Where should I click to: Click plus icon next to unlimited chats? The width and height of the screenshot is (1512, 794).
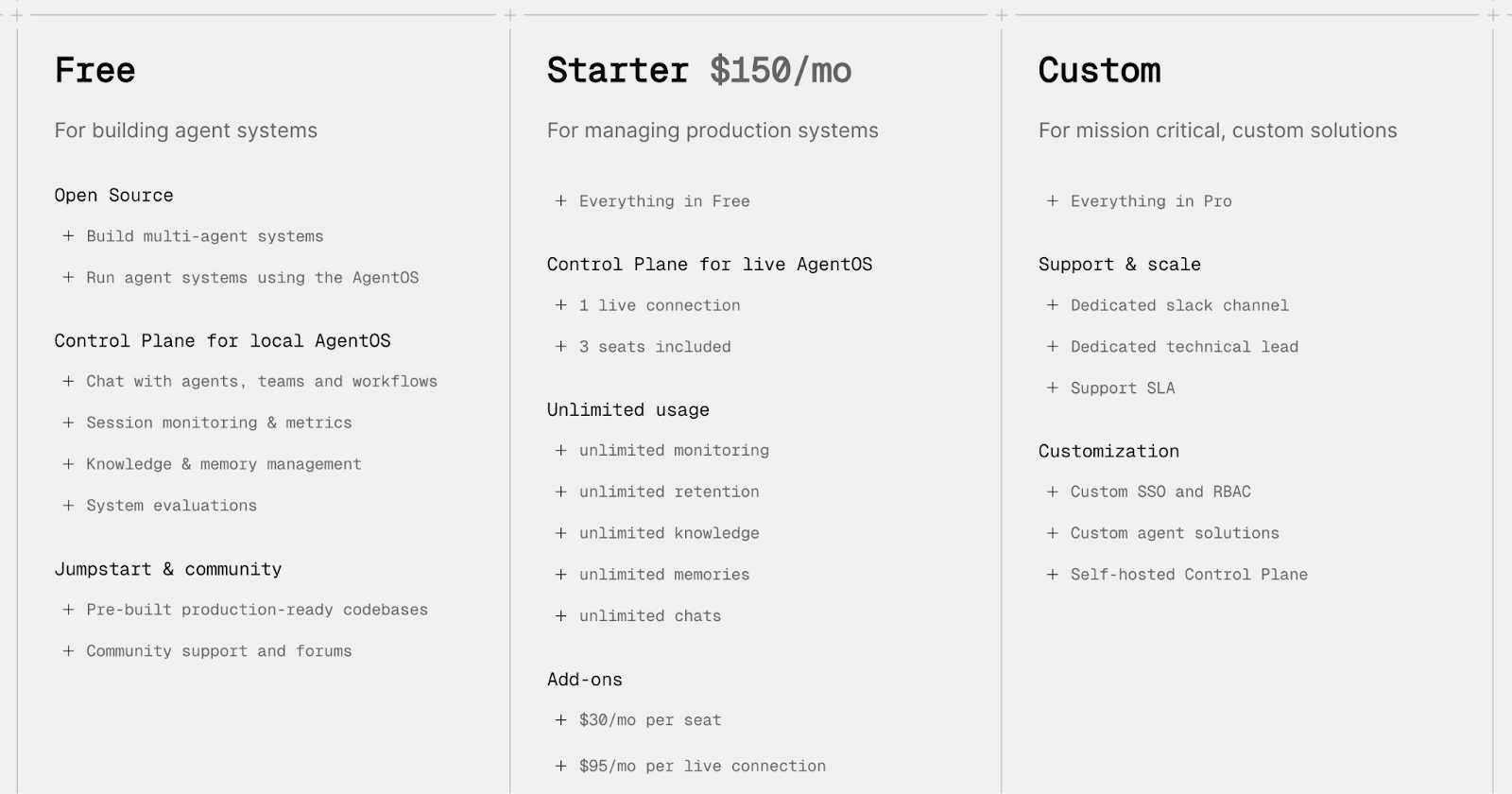560,616
